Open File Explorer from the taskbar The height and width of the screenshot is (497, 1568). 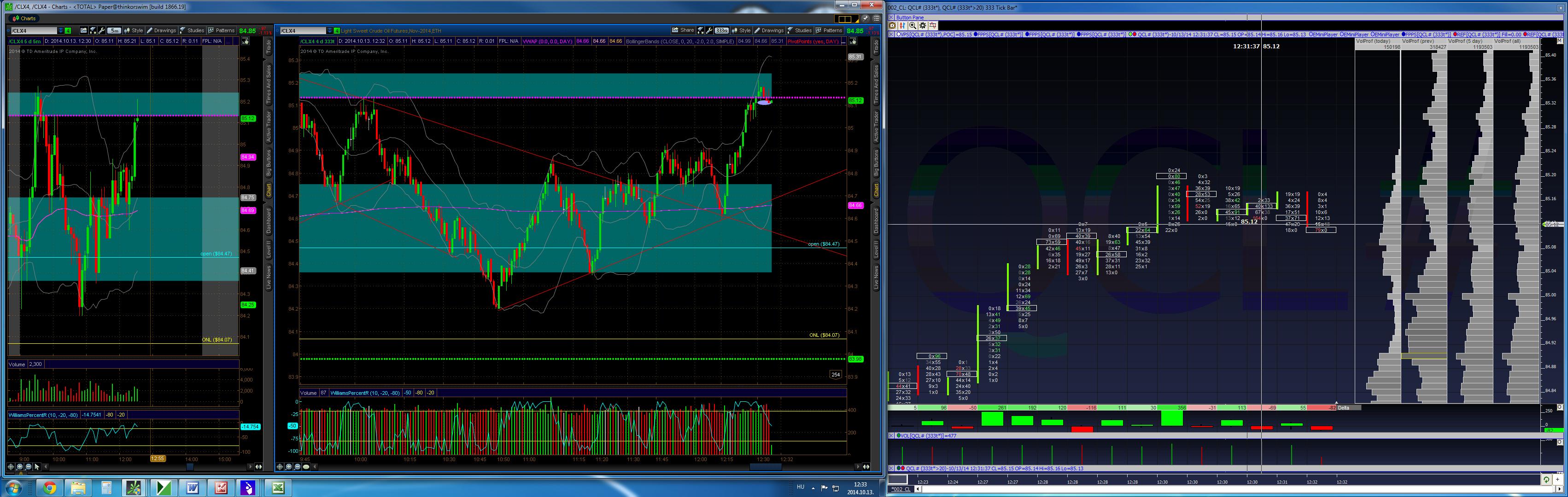(78, 487)
